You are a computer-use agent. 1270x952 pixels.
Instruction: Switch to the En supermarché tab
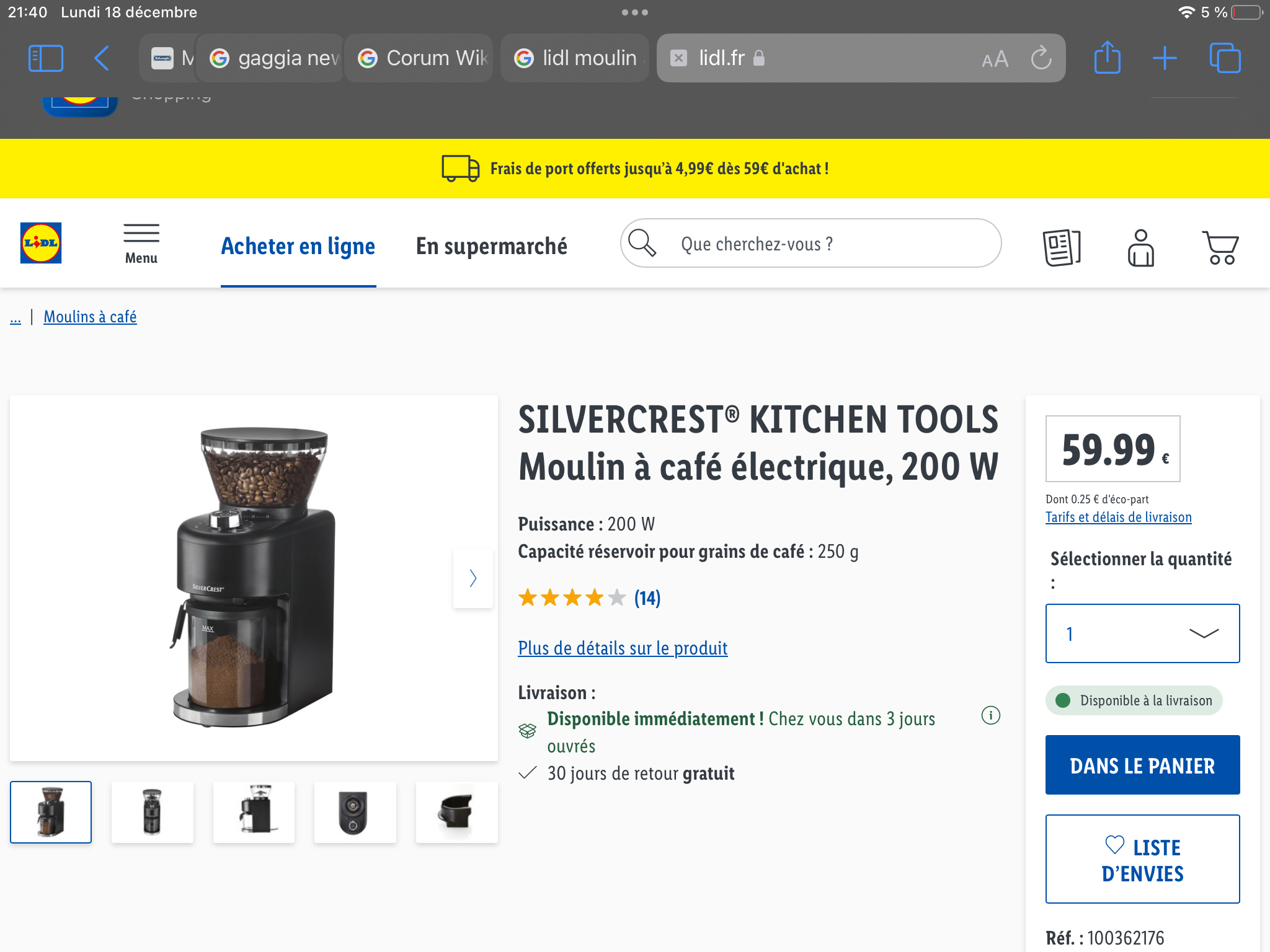coord(491,246)
